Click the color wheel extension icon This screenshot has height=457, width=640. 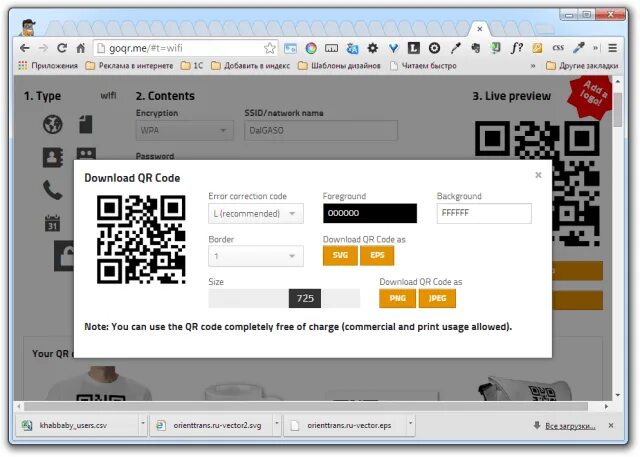pyautogui.click(x=311, y=48)
